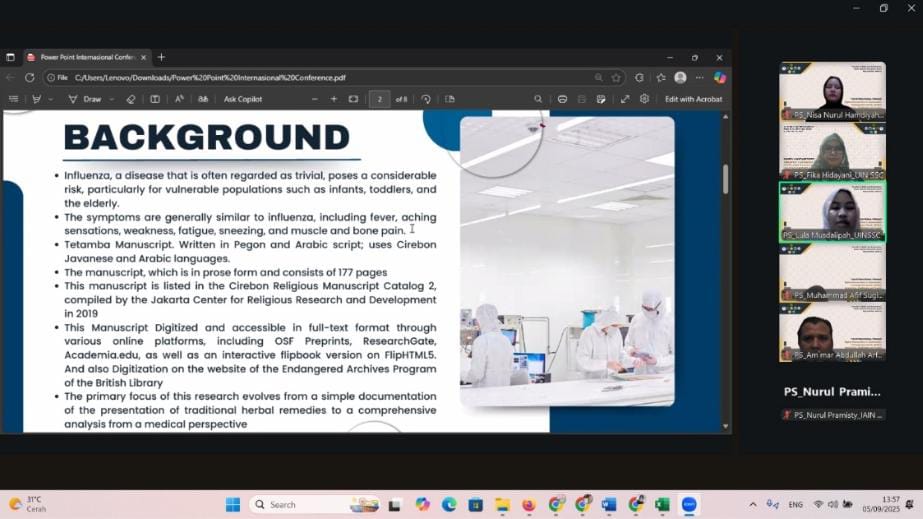The width and height of the screenshot is (923, 519).
Task: Zoom in the PDF with plus
Action: pyautogui.click(x=334, y=99)
